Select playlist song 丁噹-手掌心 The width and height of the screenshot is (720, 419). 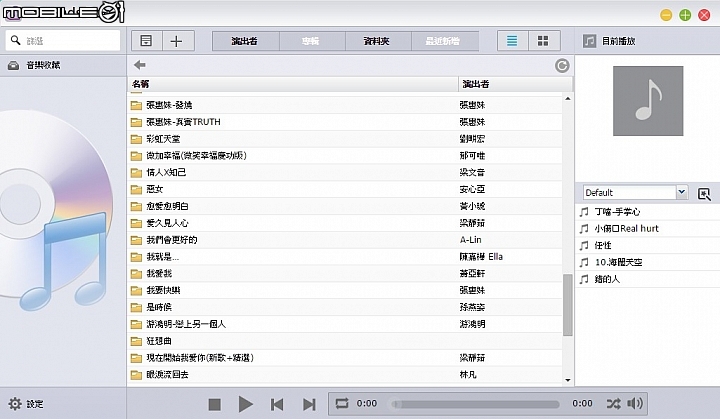pos(647,212)
